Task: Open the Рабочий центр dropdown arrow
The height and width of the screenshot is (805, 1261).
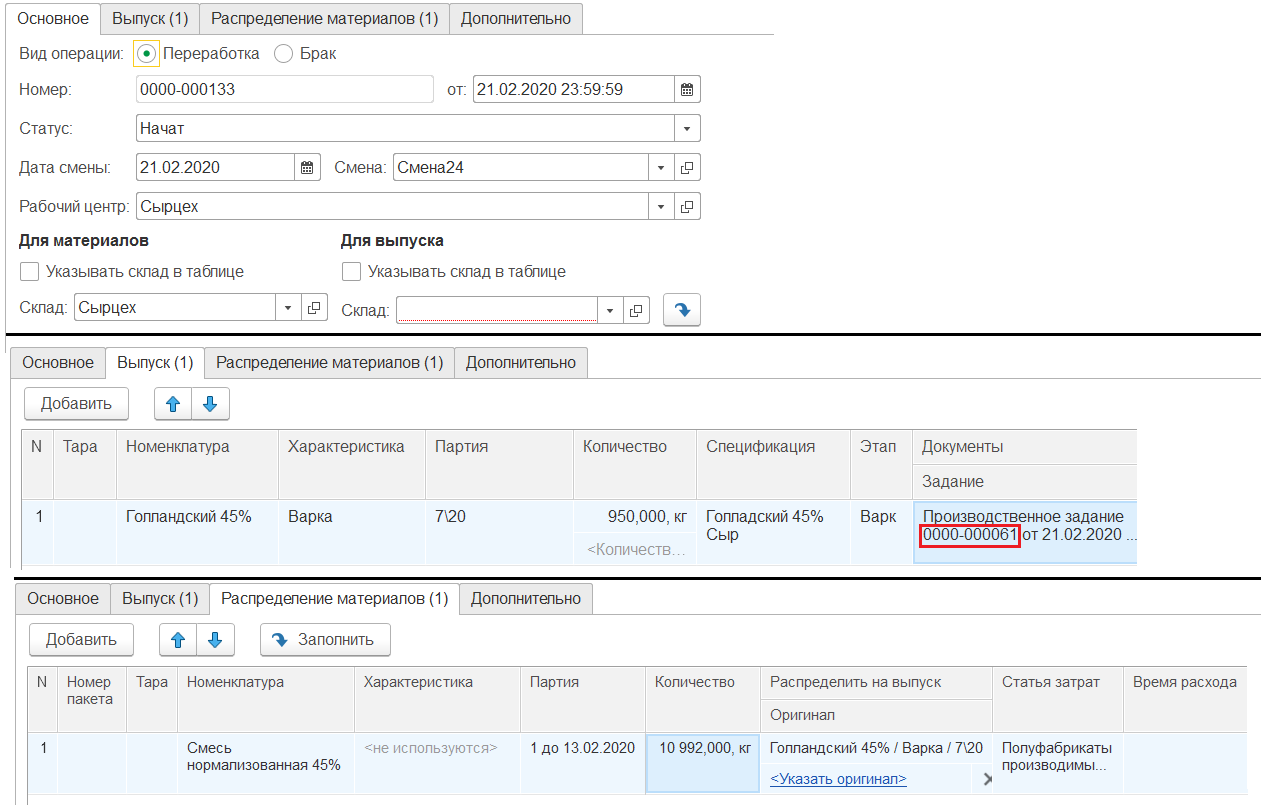Action: [x=661, y=207]
